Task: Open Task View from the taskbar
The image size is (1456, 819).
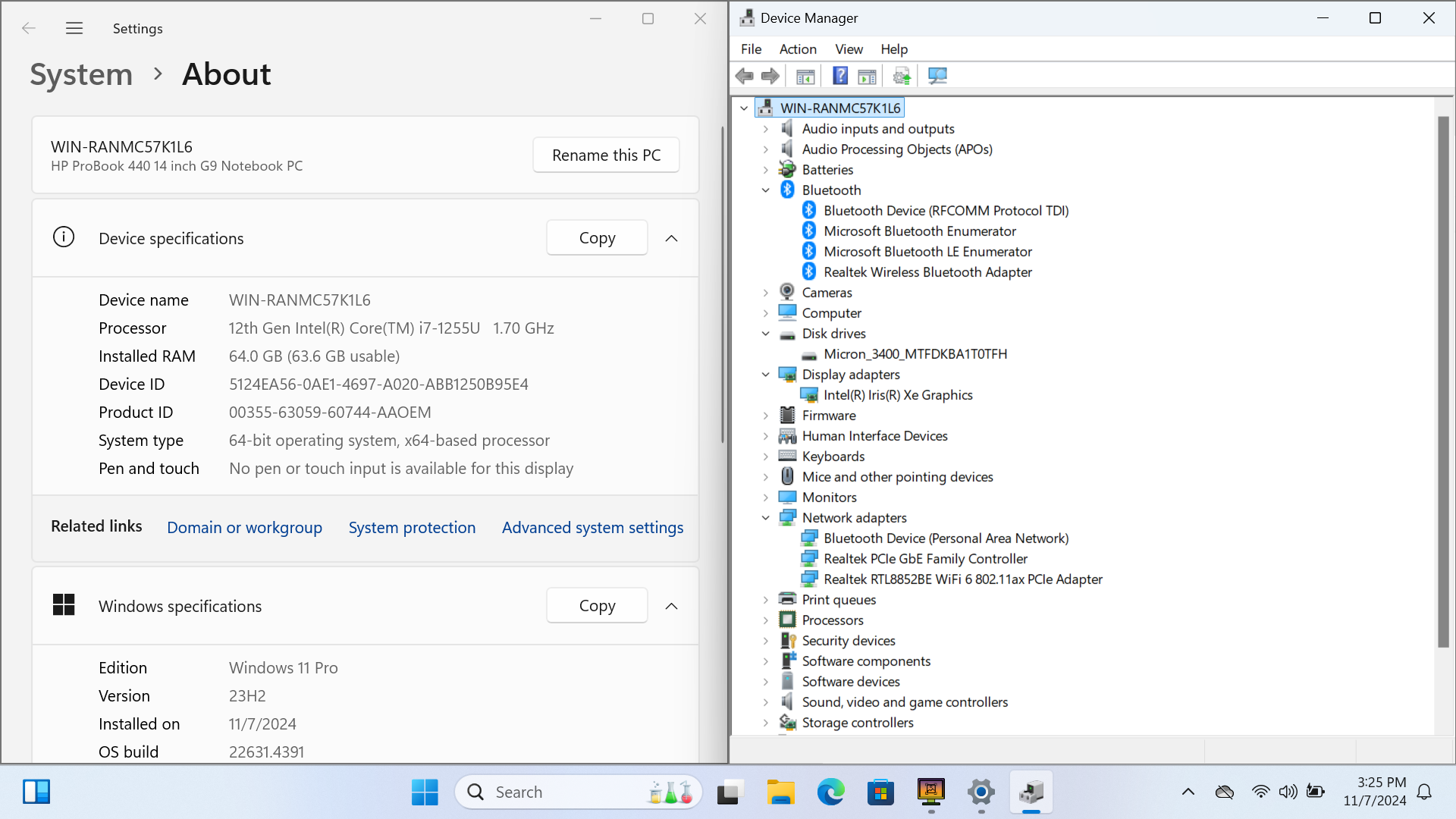Action: coord(729,792)
